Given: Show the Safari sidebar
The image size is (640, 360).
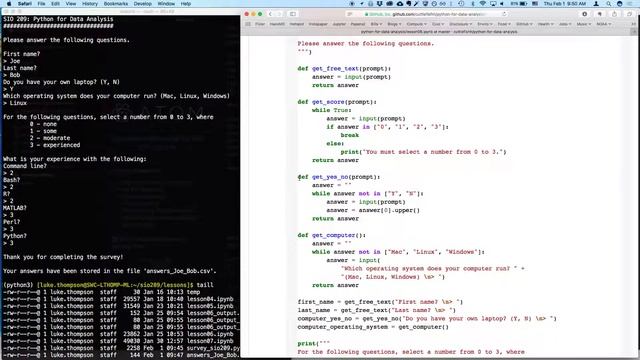Looking at the screenshot, I should 293,14.
